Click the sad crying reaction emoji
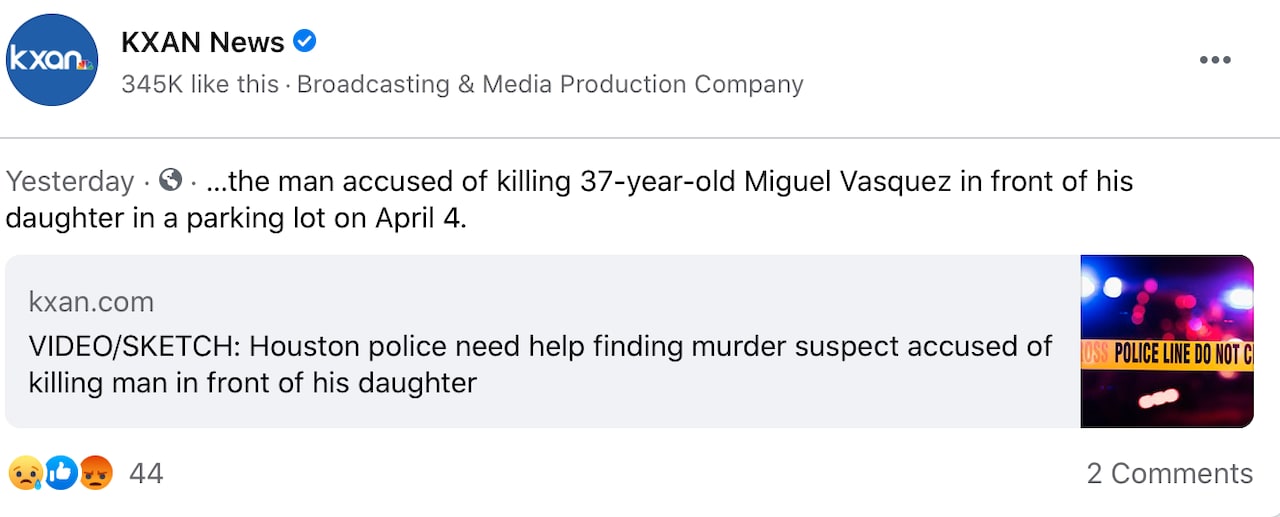 coord(23,473)
